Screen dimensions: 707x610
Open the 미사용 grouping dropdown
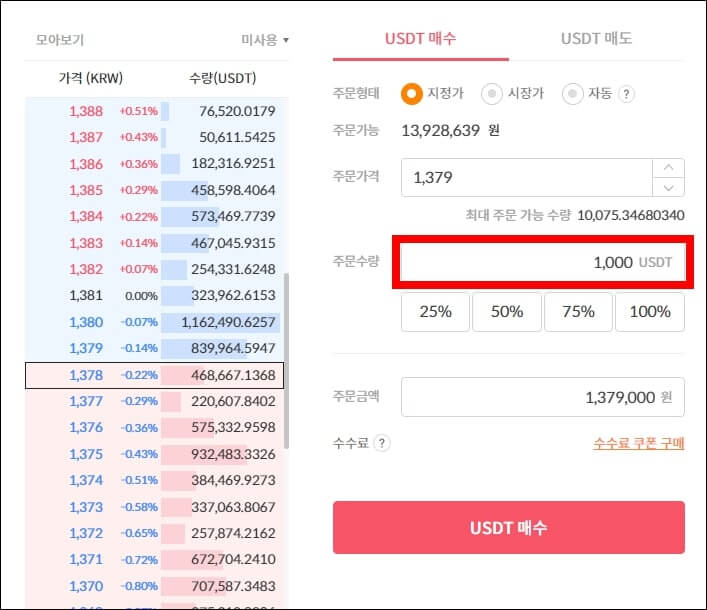click(x=265, y=40)
